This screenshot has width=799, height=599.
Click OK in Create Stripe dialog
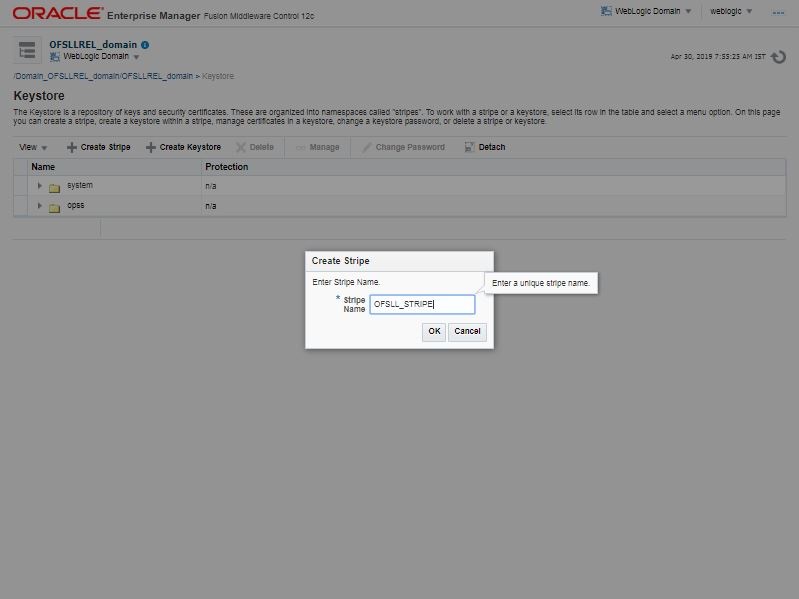pyautogui.click(x=434, y=332)
